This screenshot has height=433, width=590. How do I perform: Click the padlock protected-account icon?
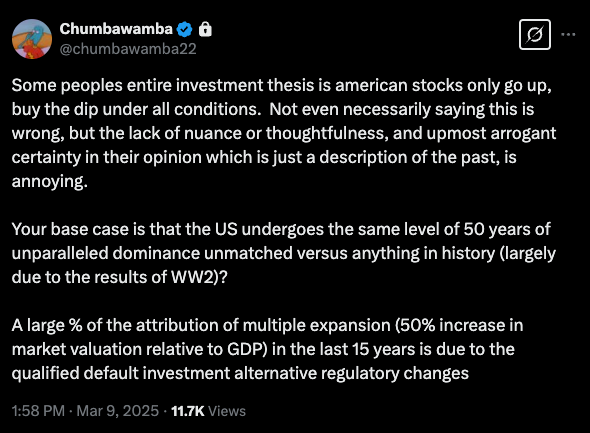(x=205, y=29)
